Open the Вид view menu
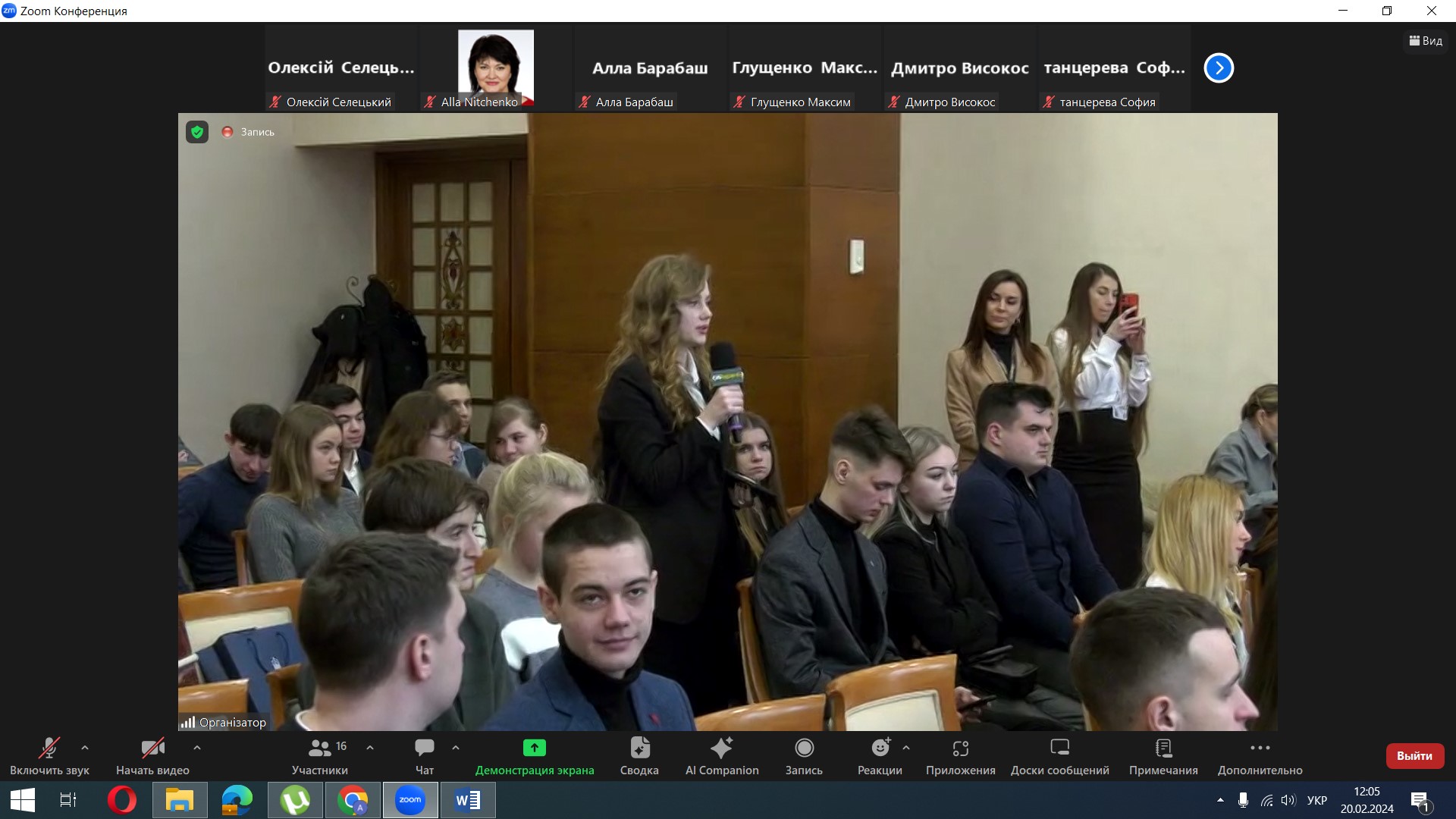 [x=1426, y=41]
